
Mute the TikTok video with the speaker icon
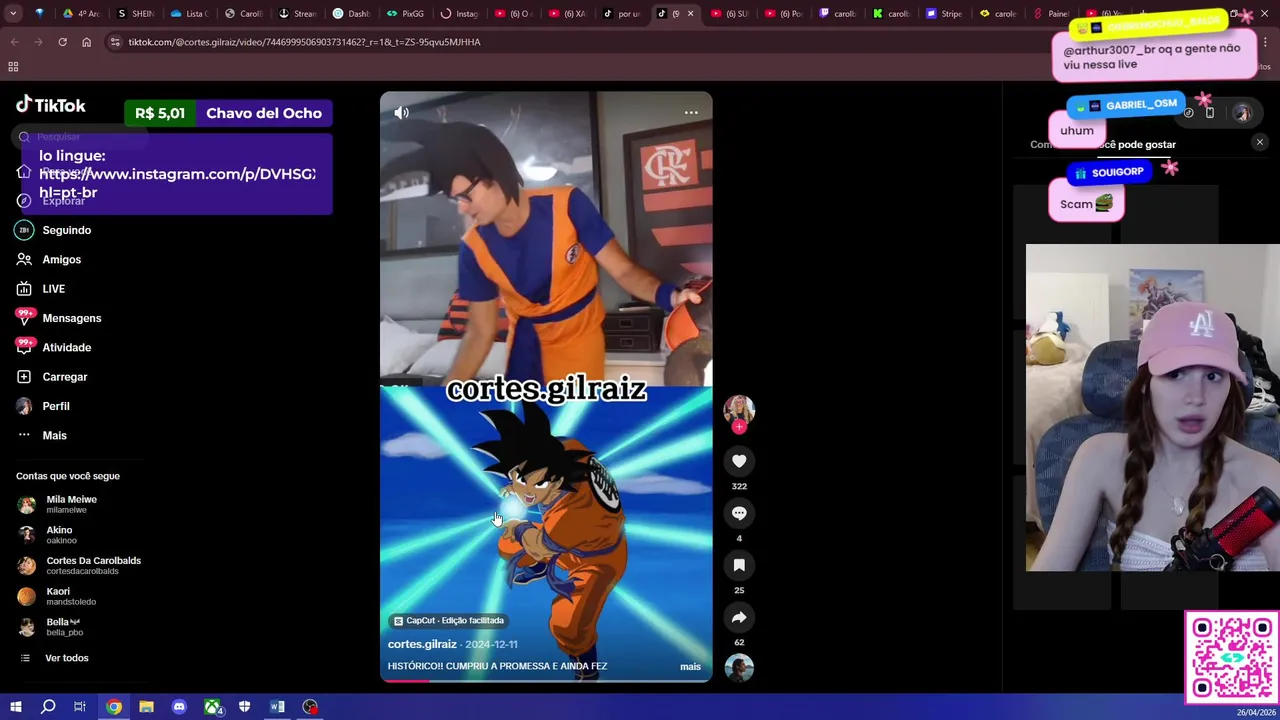point(401,113)
